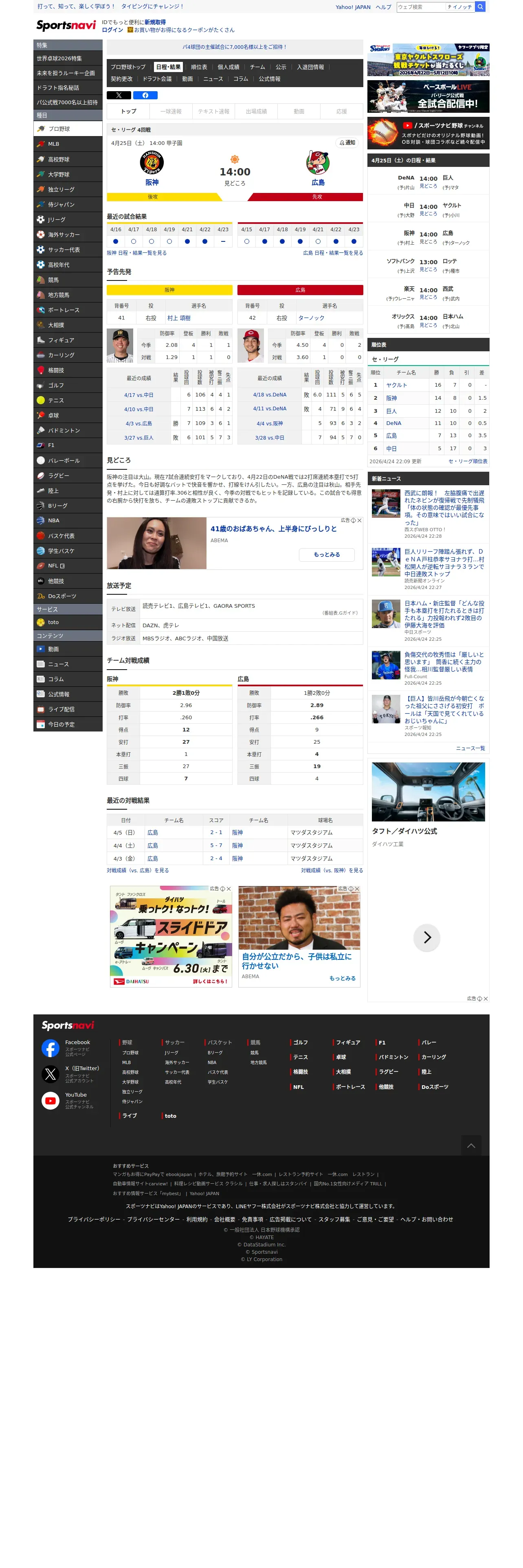This screenshot has width=523, height=1568.
Task: Open 大相撲 icon in left sidebar
Action: [41, 324]
